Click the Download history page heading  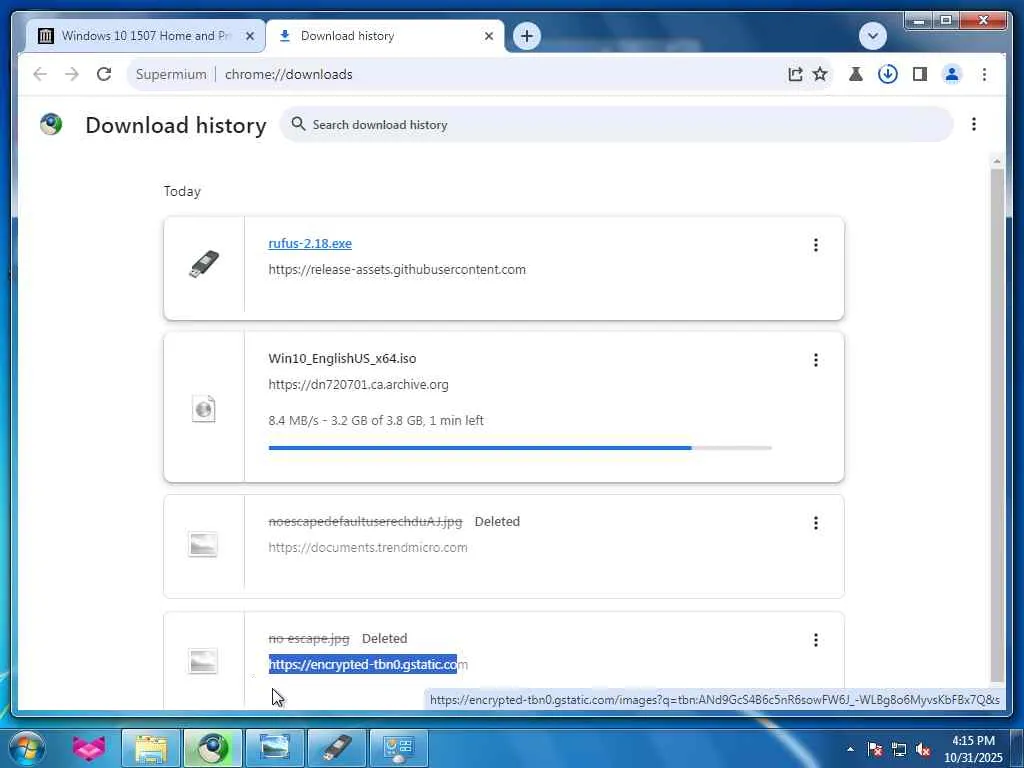[x=176, y=125]
